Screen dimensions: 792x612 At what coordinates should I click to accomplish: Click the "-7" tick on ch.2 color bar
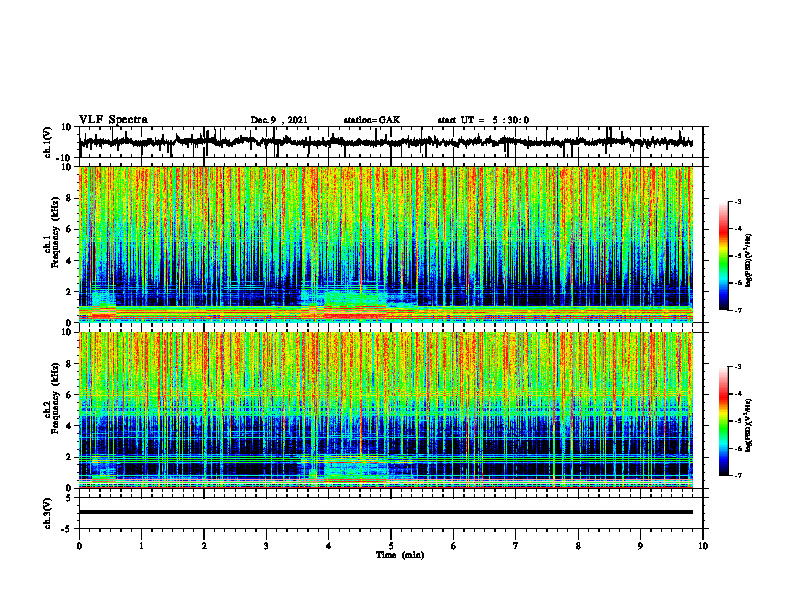[x=738, y=476]
